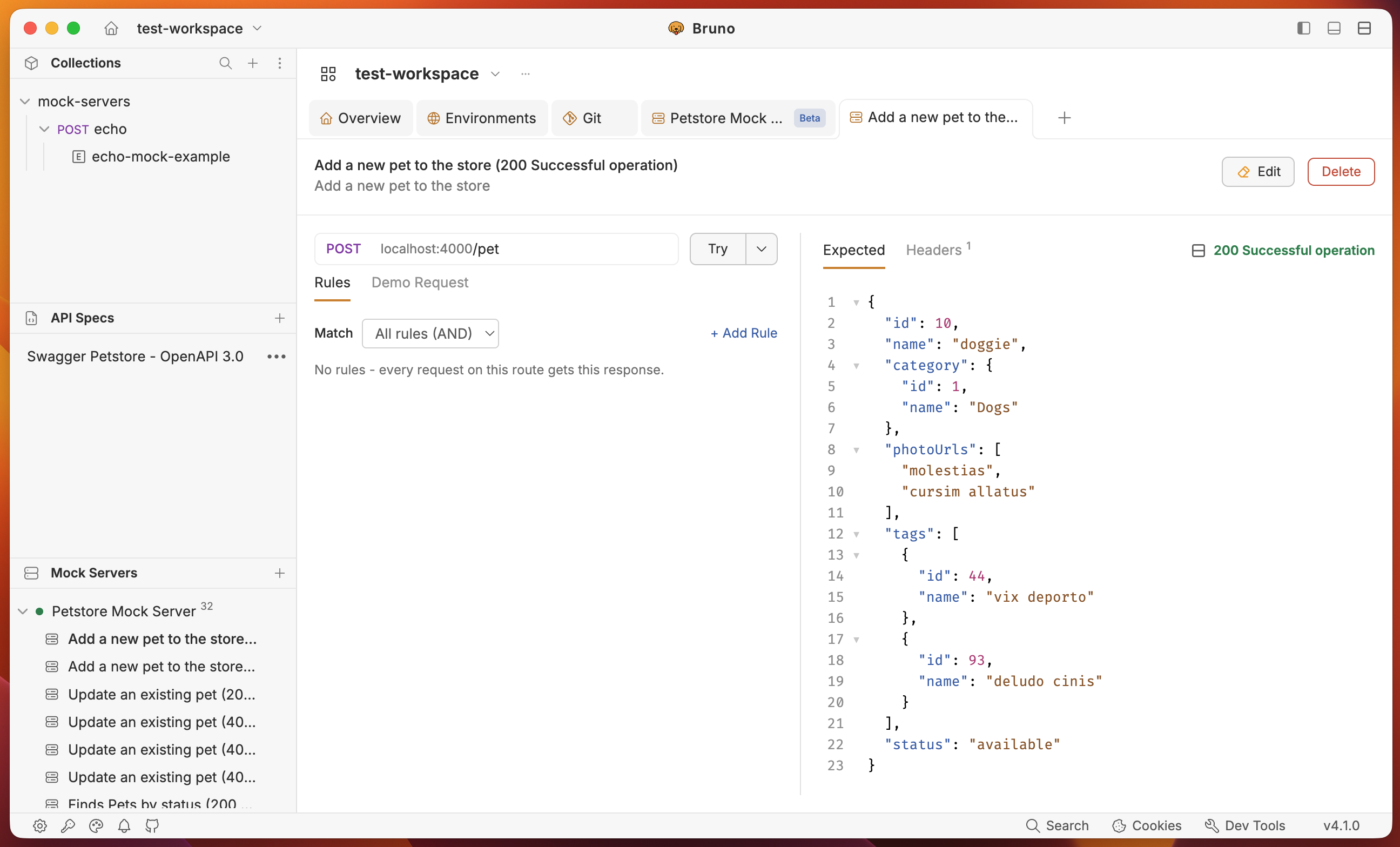Click the Delete button
Image resolution: width=1400 pixels, height=847 pixels.
(x=1341, y=172)
